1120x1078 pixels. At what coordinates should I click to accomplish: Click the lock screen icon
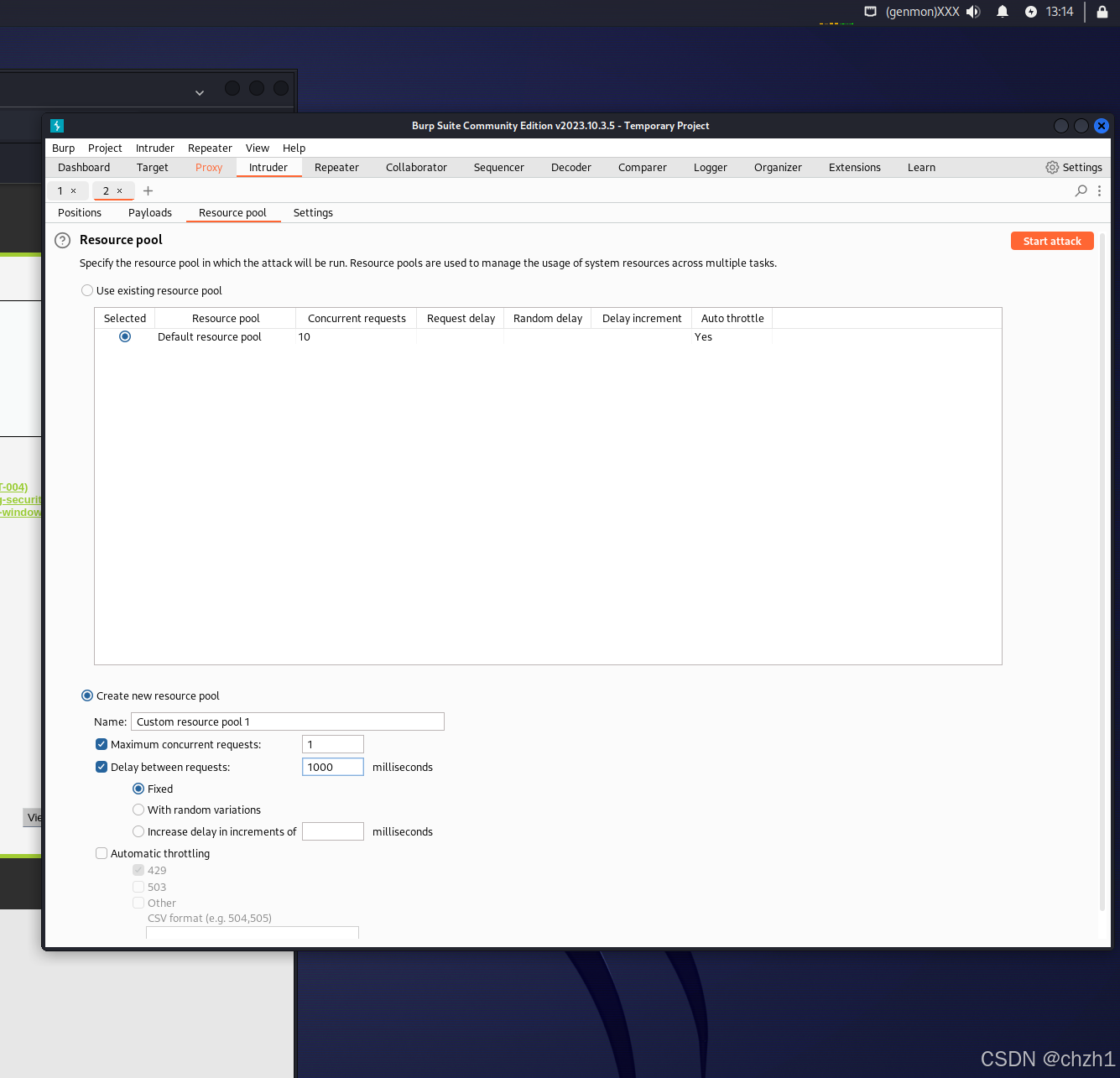pyautogui.click(x=1102, y=12)
